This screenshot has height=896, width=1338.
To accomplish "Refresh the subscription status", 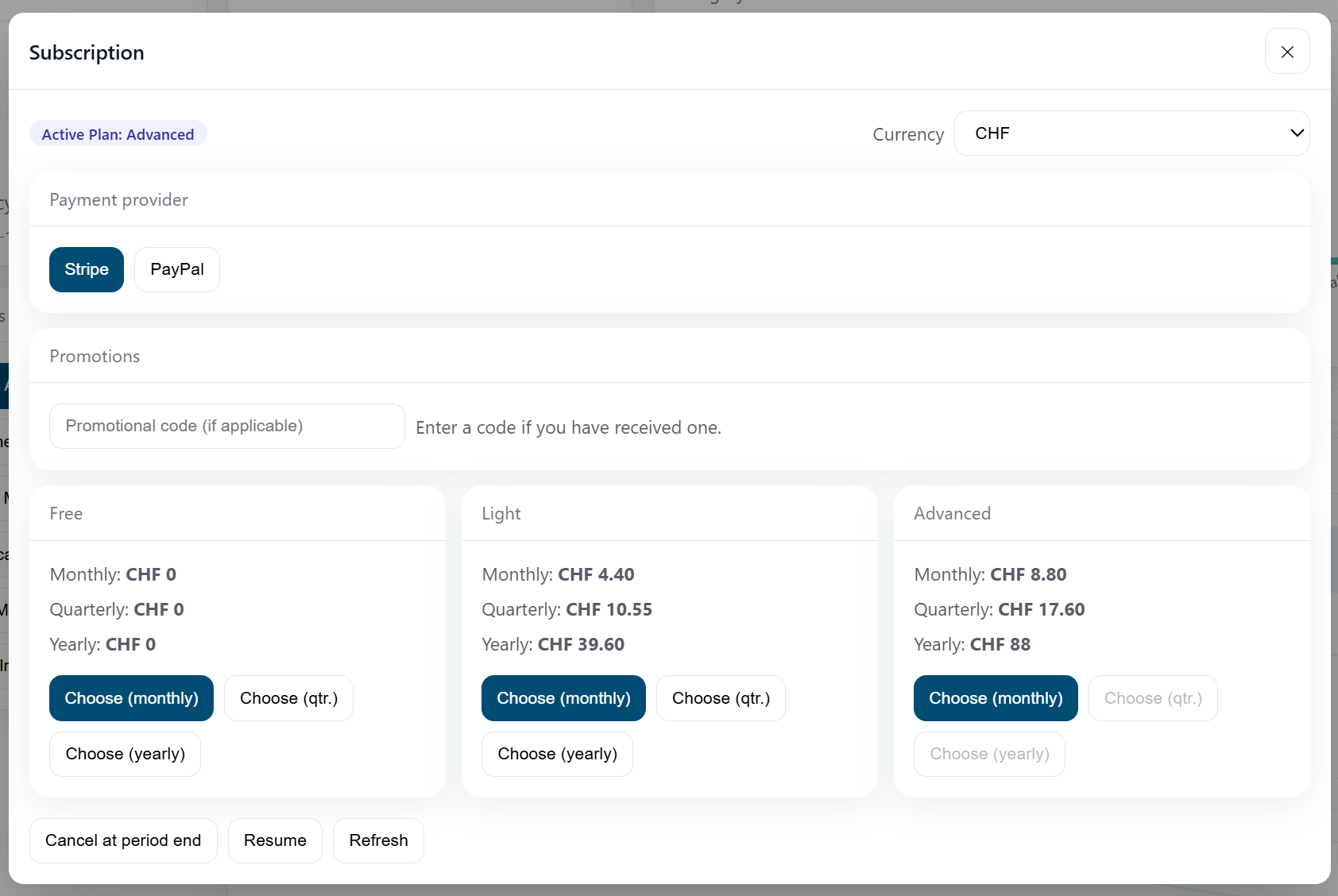I will pyautogui.click(x=378, y=840).
